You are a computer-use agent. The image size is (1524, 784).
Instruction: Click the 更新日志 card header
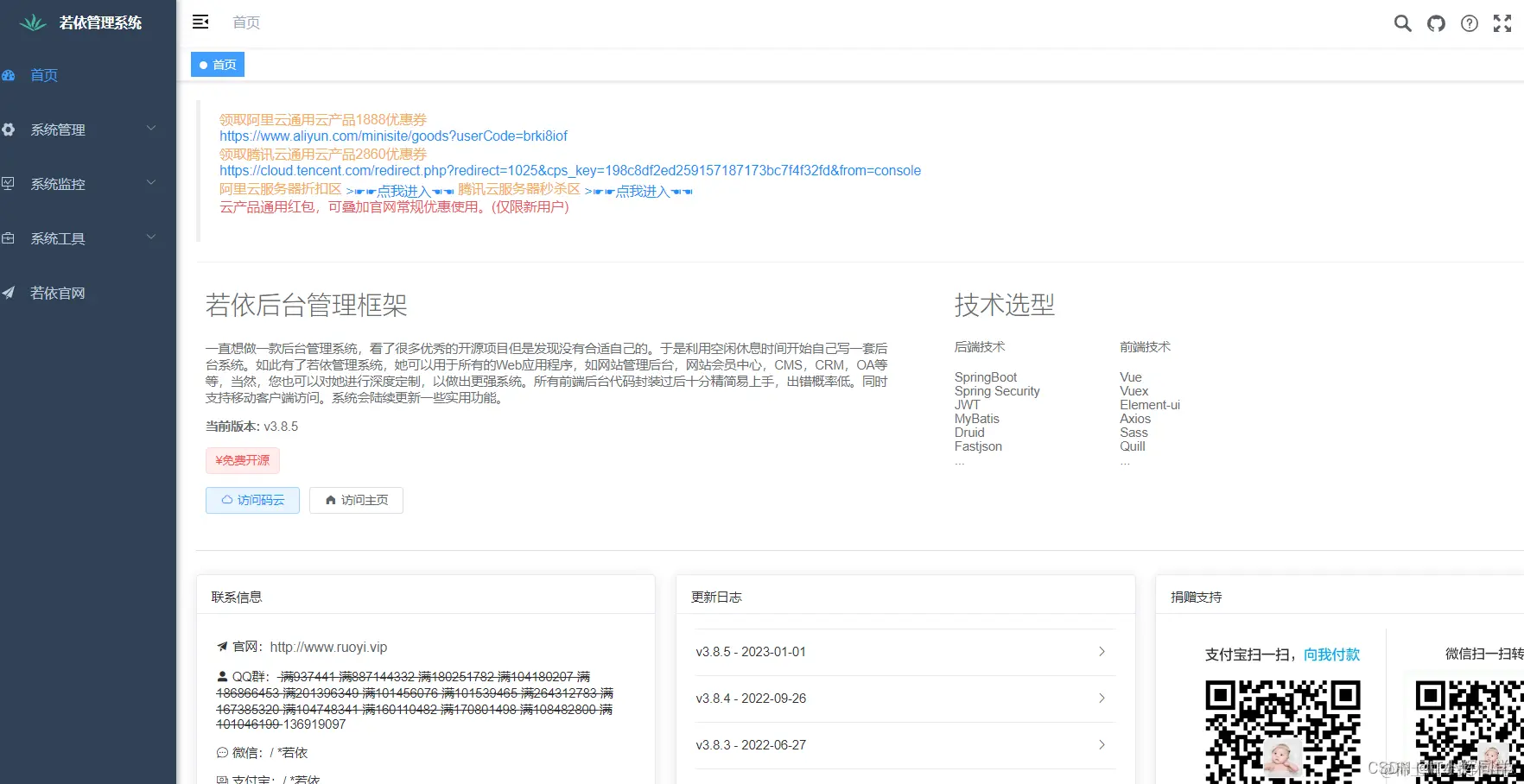(905, 595)
